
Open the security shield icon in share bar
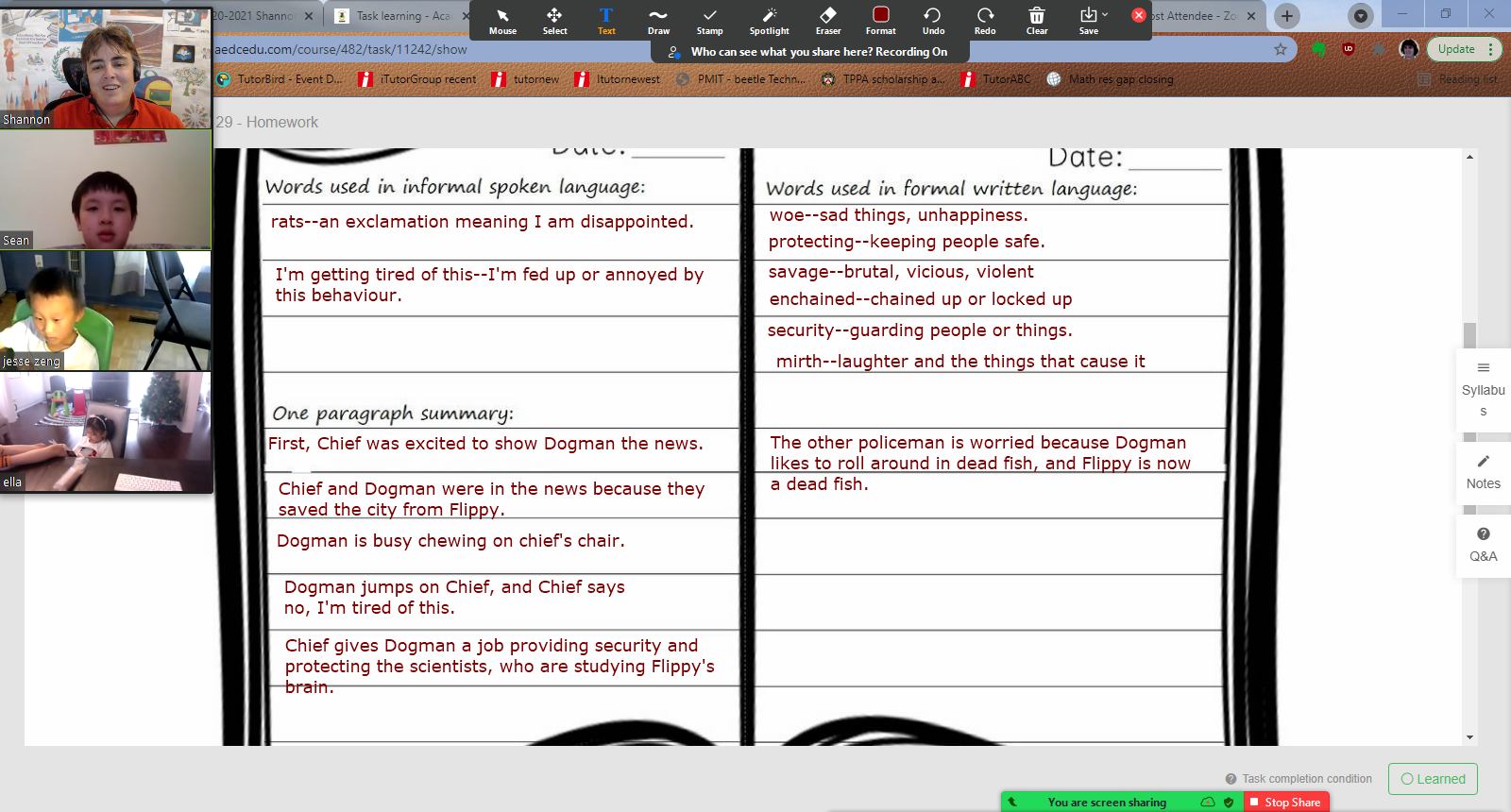tap(1229, 802)
